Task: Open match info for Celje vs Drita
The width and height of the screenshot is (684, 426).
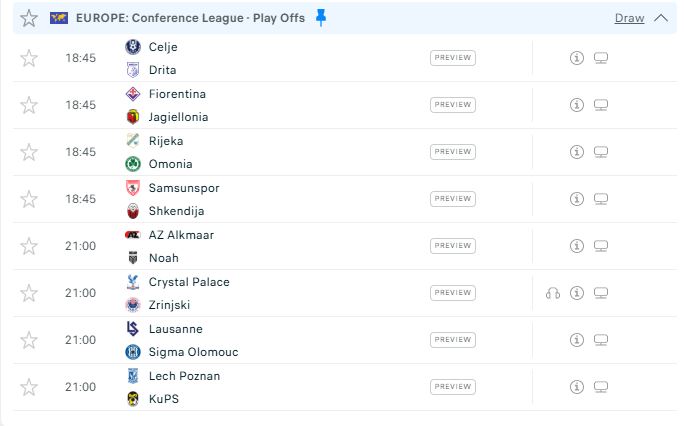Action: click(576, 58)
